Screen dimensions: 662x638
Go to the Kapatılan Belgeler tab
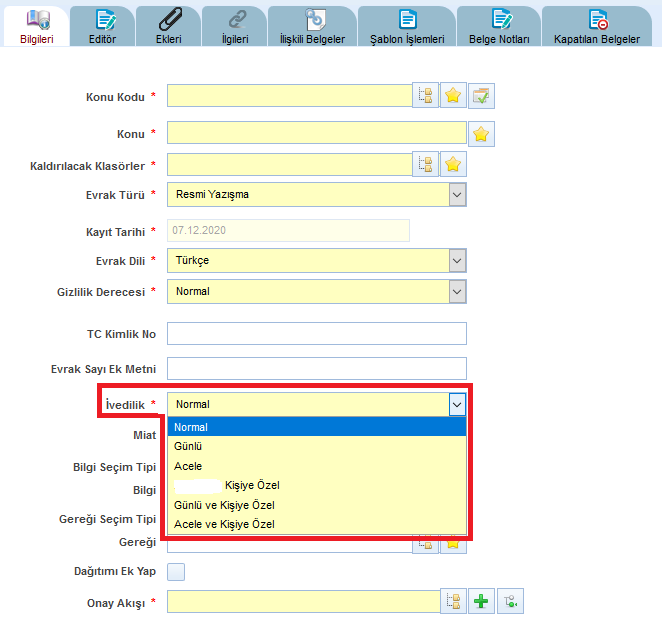(598, 26)
